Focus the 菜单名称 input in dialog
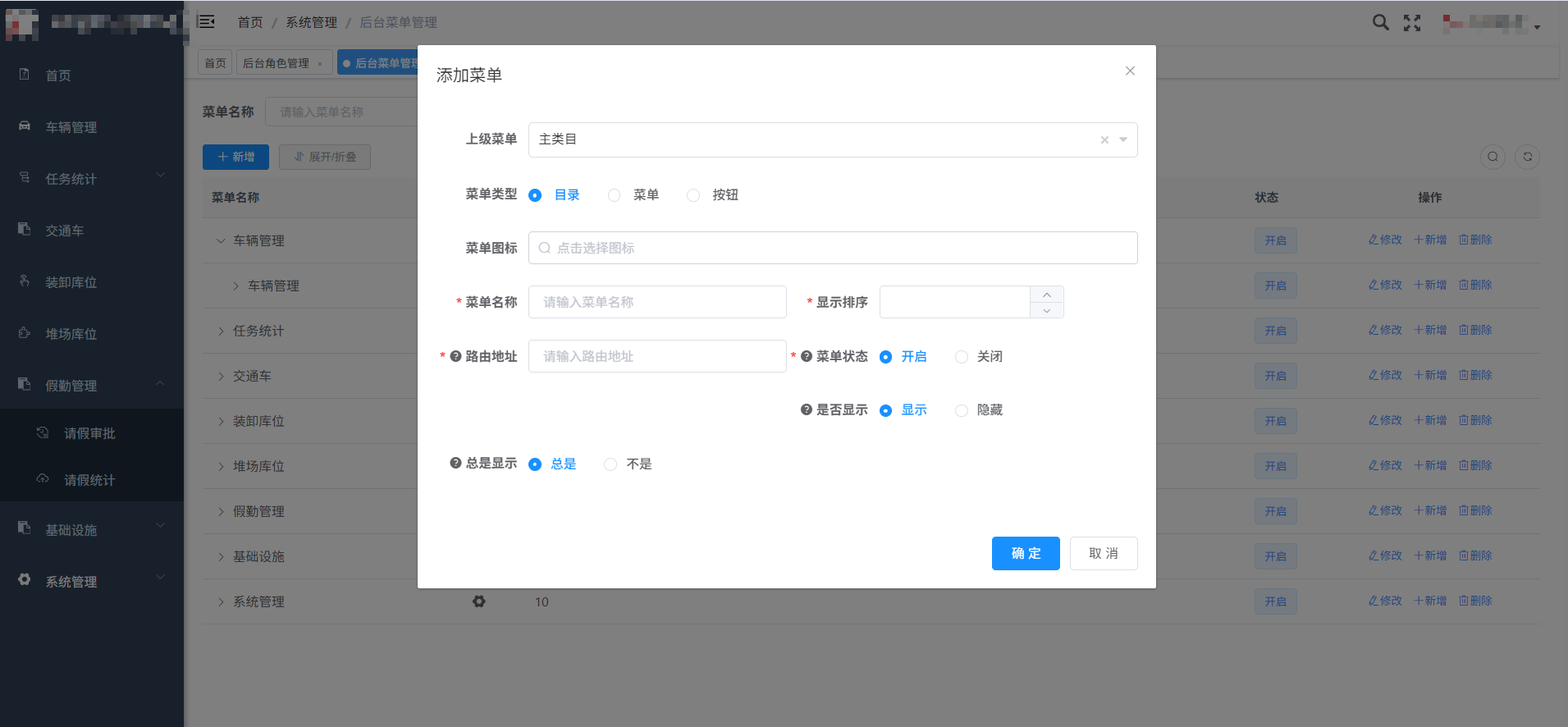This screenshot has height=727, width=1568. pos(657,302)
